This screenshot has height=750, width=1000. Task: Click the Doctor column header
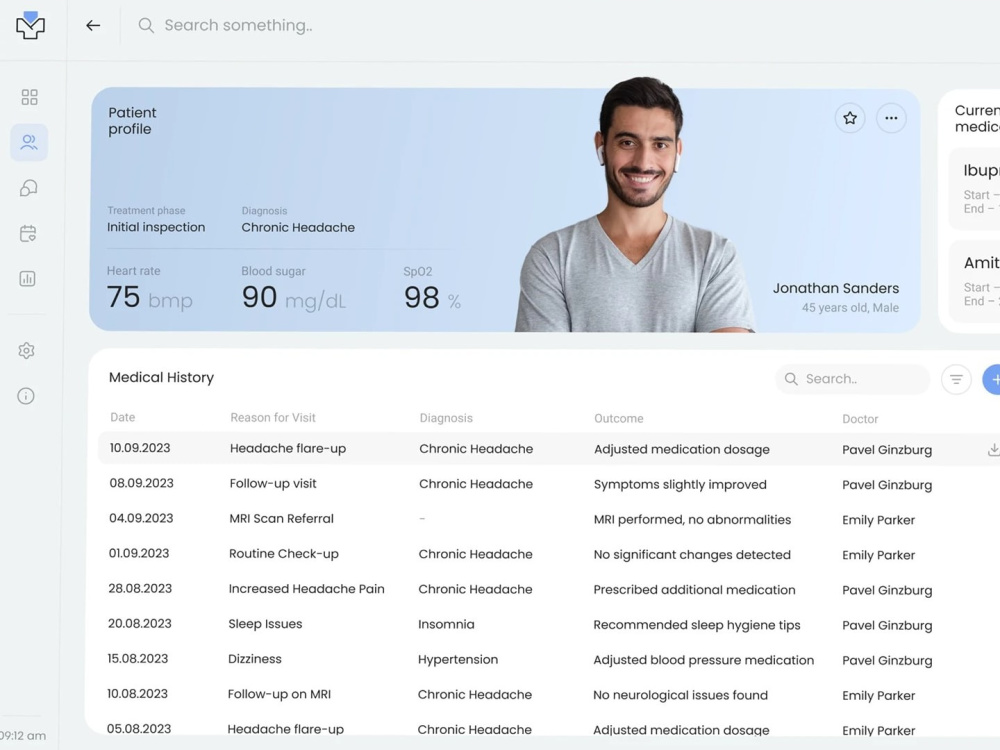click(860, 419)
